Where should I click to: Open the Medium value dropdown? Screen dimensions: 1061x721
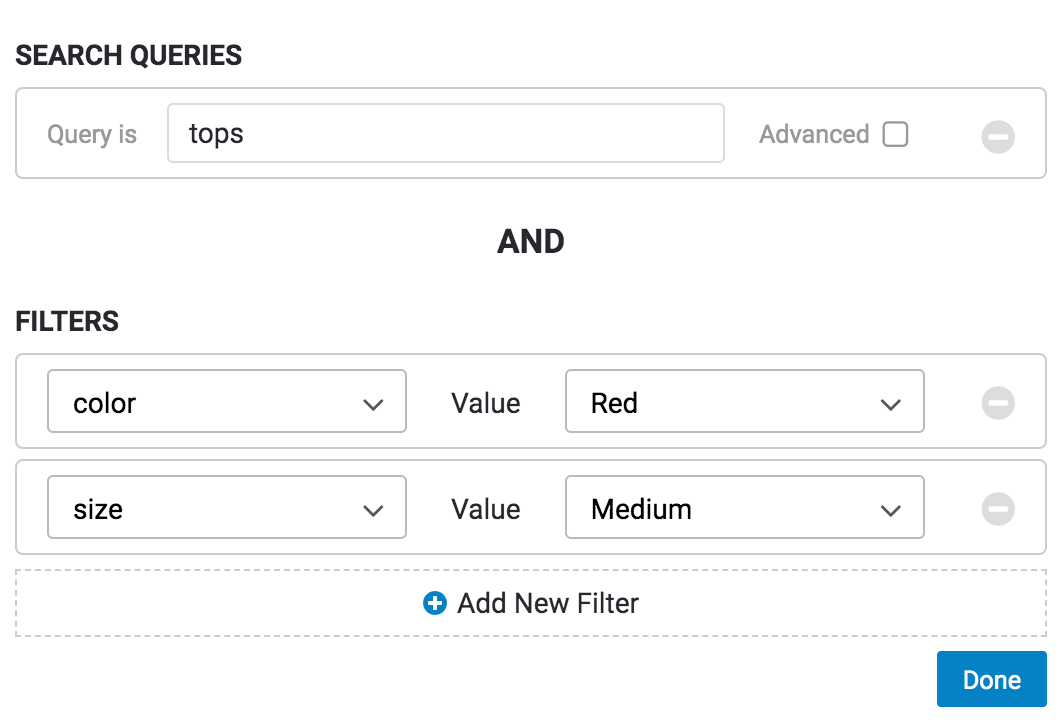coord(744,508)
